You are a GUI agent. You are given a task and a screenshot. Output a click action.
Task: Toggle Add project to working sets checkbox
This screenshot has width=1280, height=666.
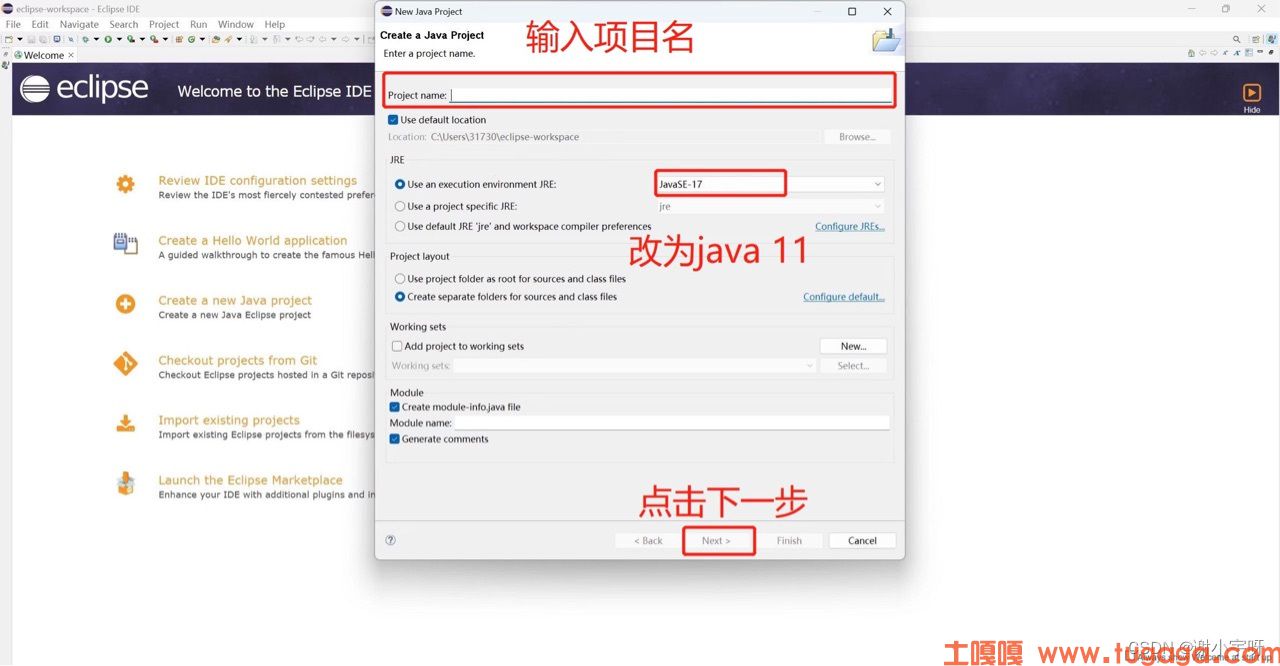(397, 347)
